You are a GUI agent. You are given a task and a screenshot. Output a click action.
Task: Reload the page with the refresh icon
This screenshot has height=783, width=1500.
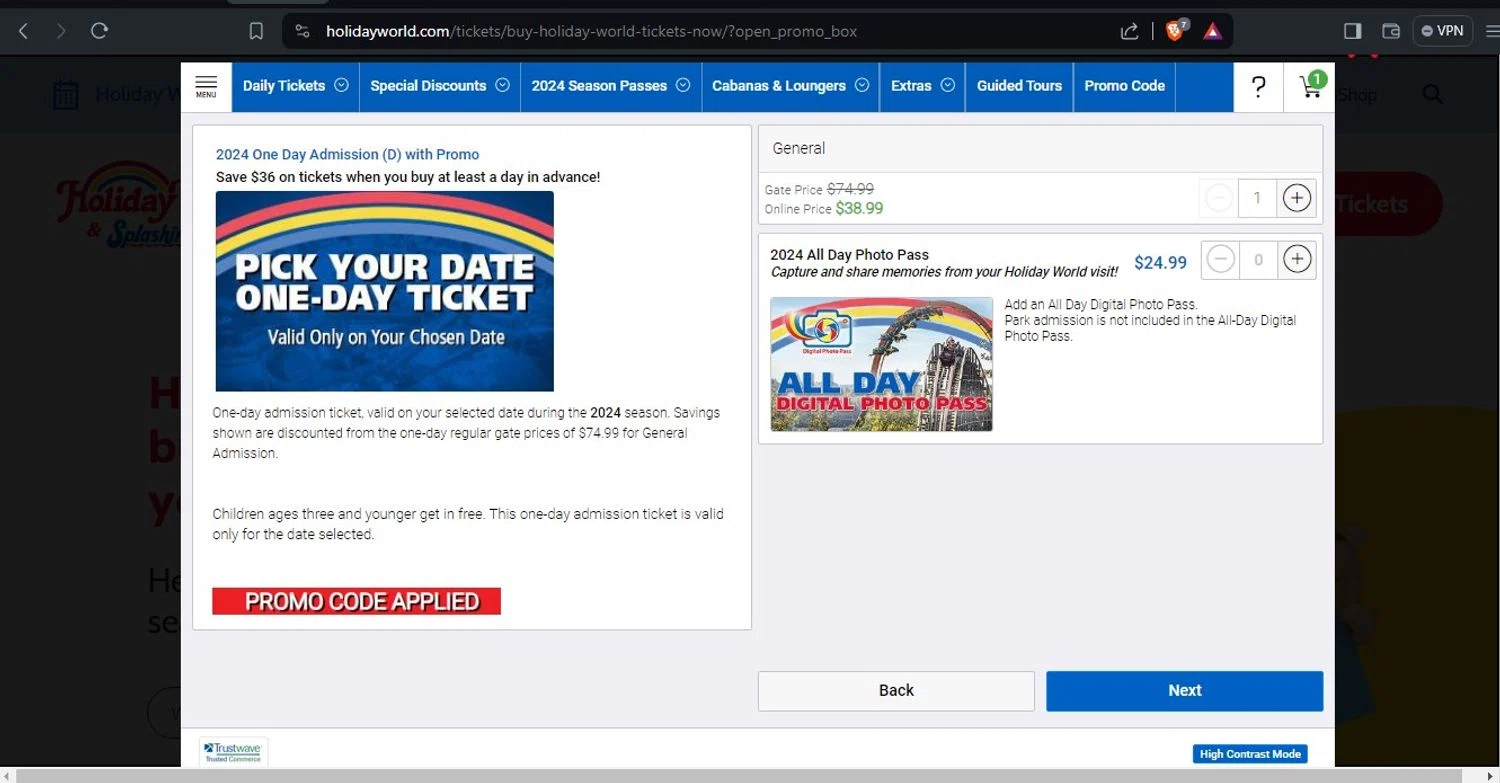click(x=99, y=31)
